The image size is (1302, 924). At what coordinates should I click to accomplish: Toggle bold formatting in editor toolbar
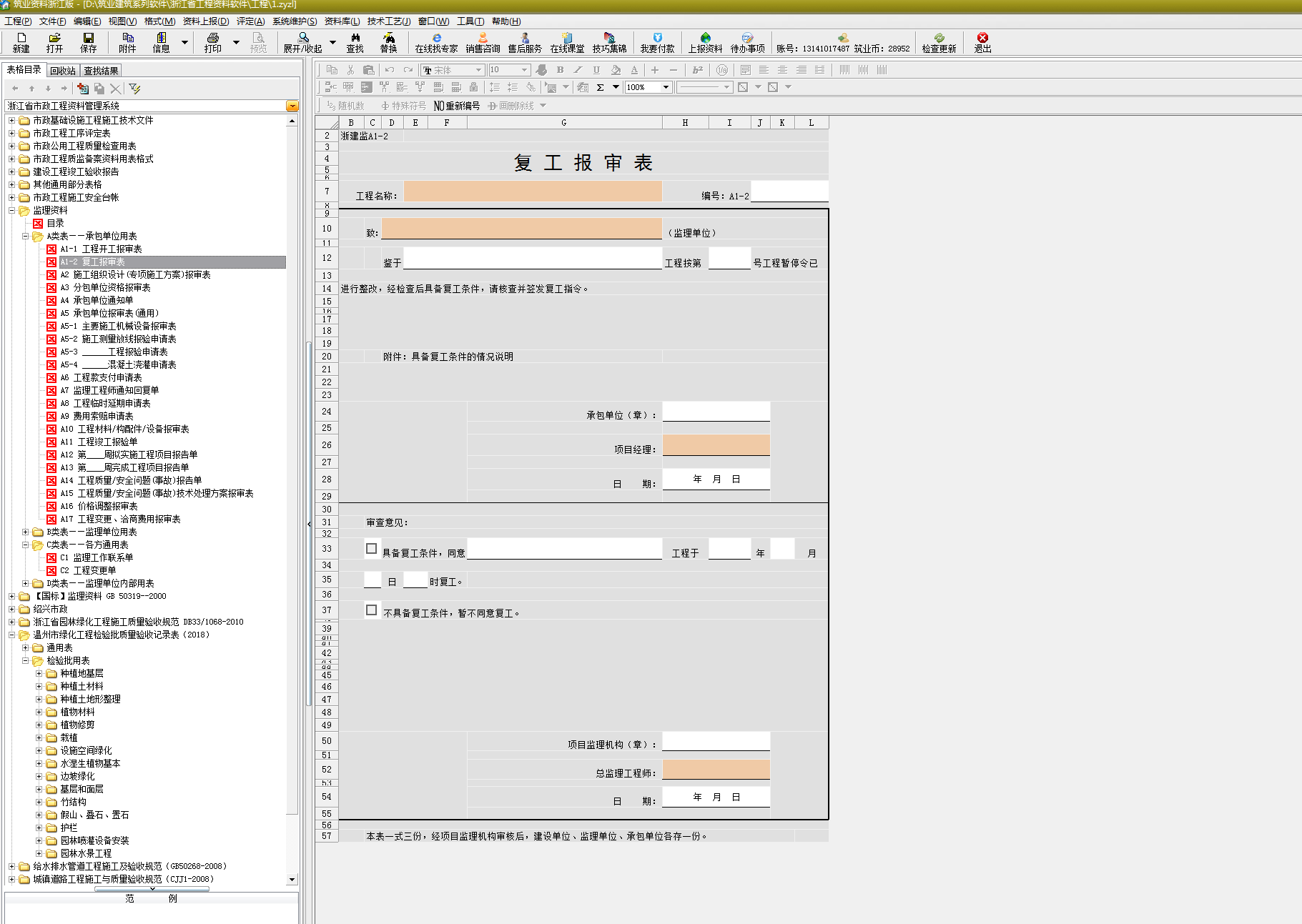pos(560,69)
